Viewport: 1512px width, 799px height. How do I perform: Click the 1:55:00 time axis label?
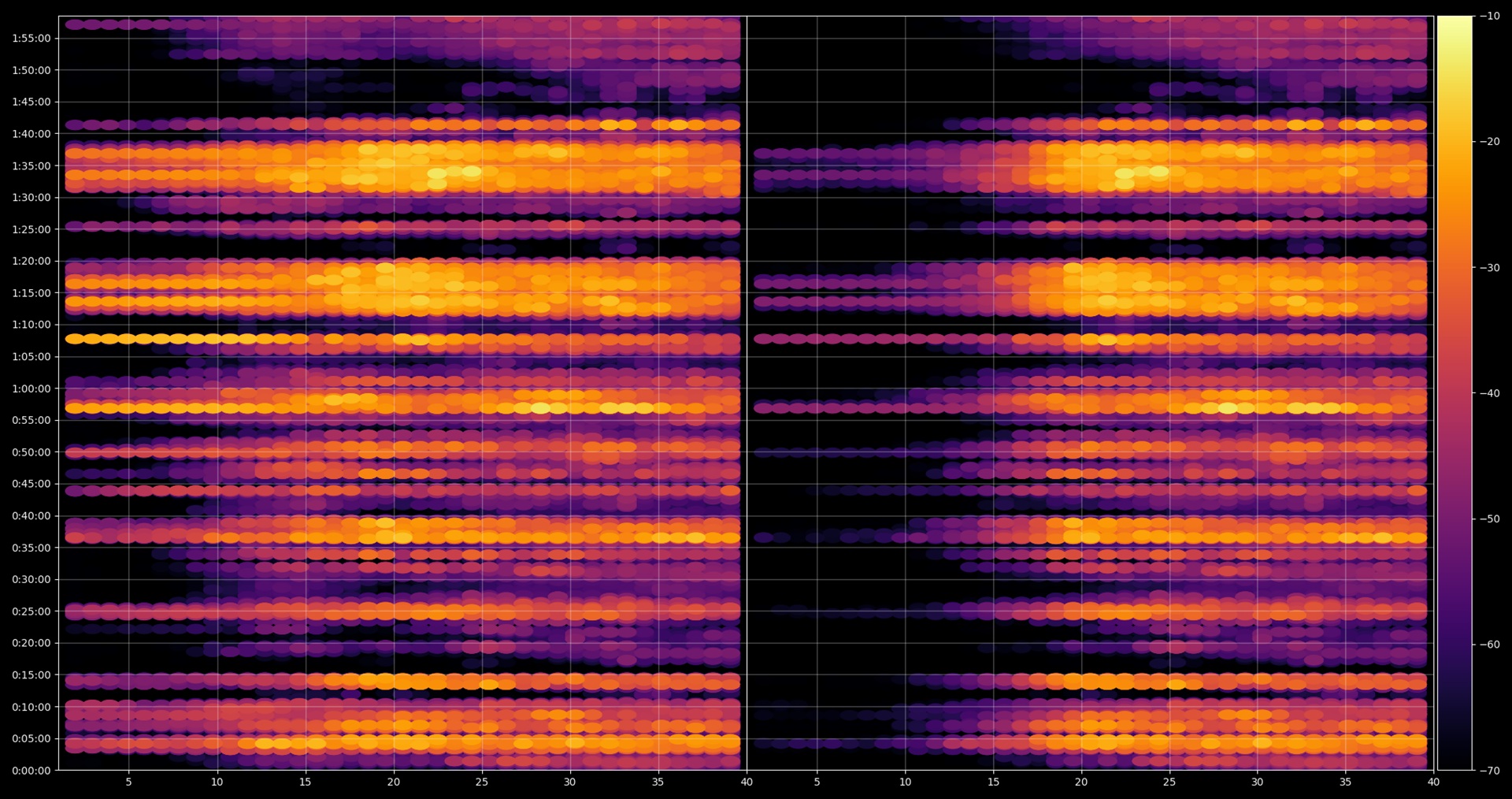pyautogui.click(x=31, y=38)
